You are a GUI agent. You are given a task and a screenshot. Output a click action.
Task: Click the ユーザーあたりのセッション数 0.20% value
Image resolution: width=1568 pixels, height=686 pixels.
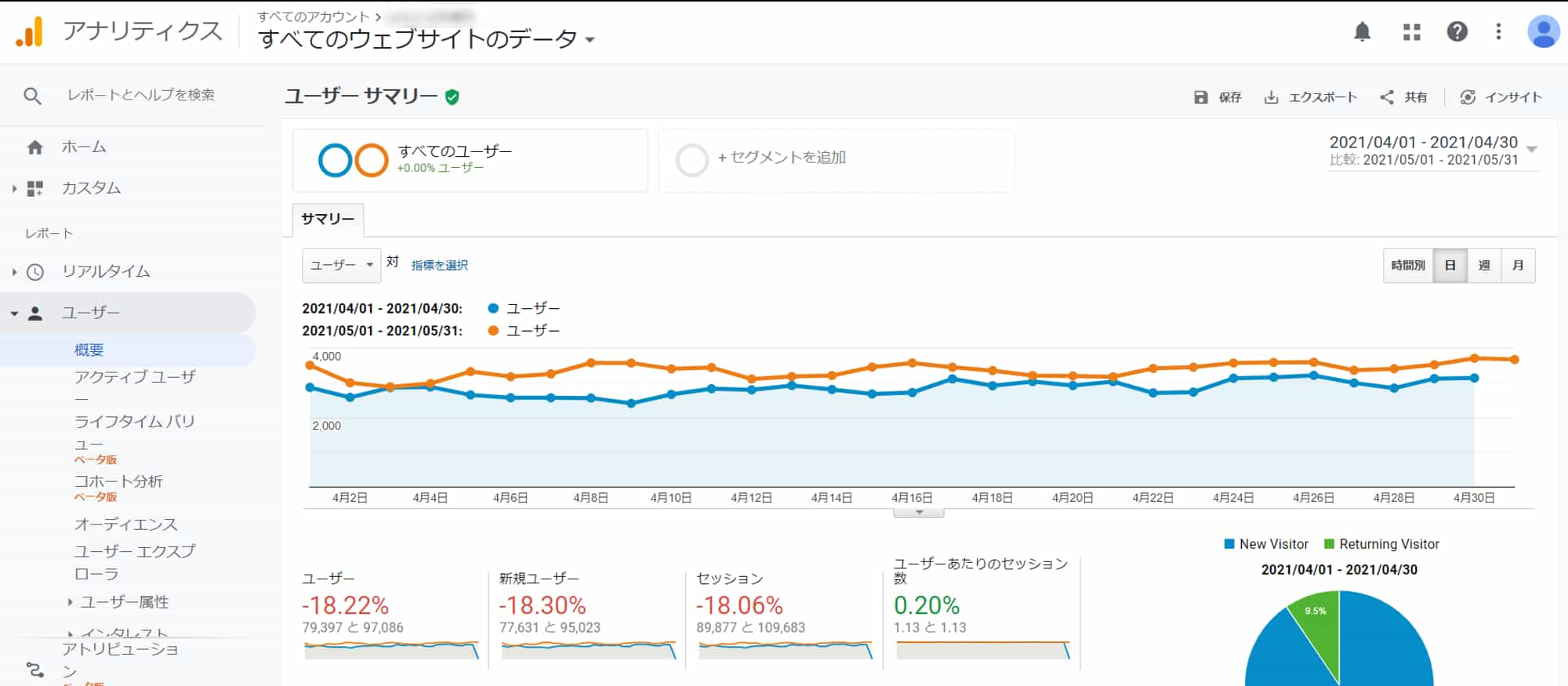tap(927, 605)
